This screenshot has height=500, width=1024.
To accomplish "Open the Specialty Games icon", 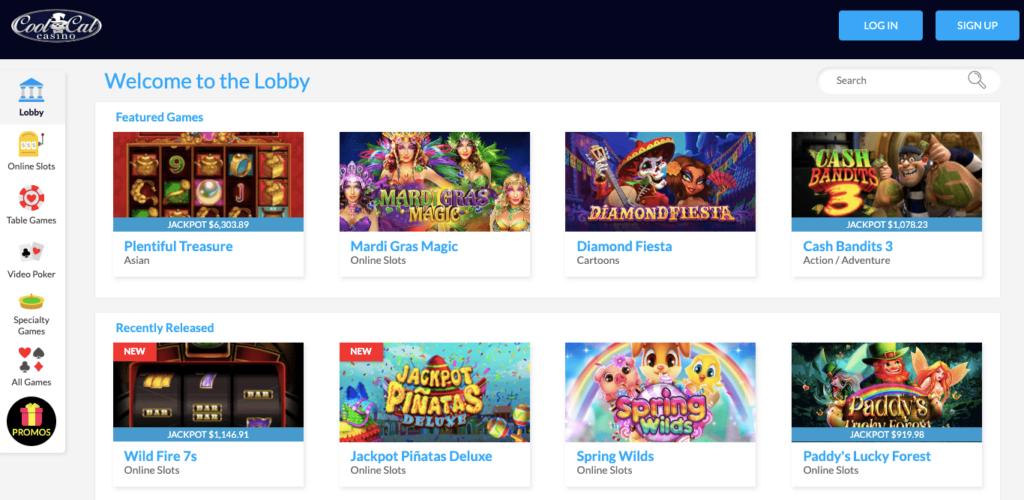I will [x=31, y=302].
